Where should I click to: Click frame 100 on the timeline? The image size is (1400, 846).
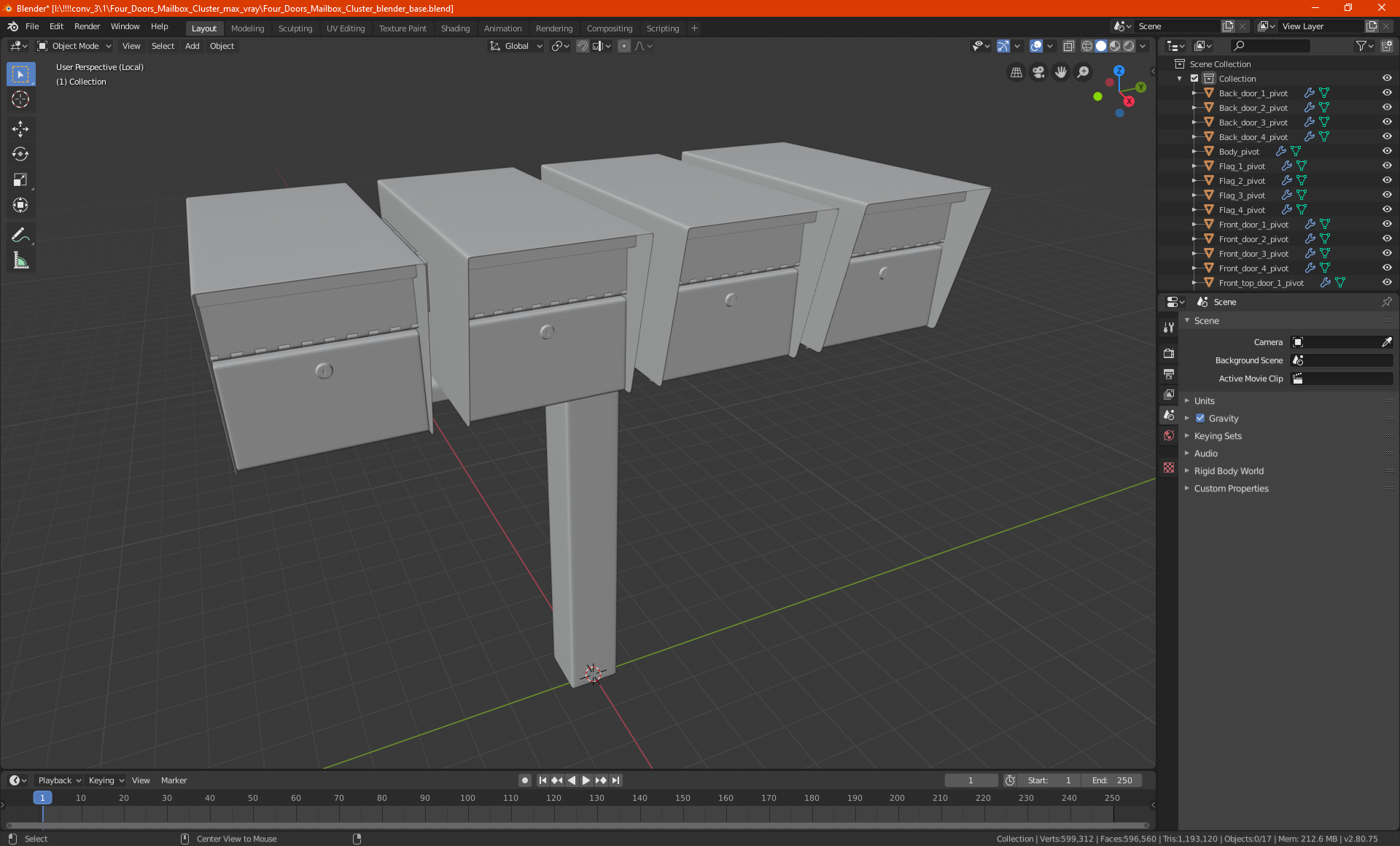tap(467, 799)
